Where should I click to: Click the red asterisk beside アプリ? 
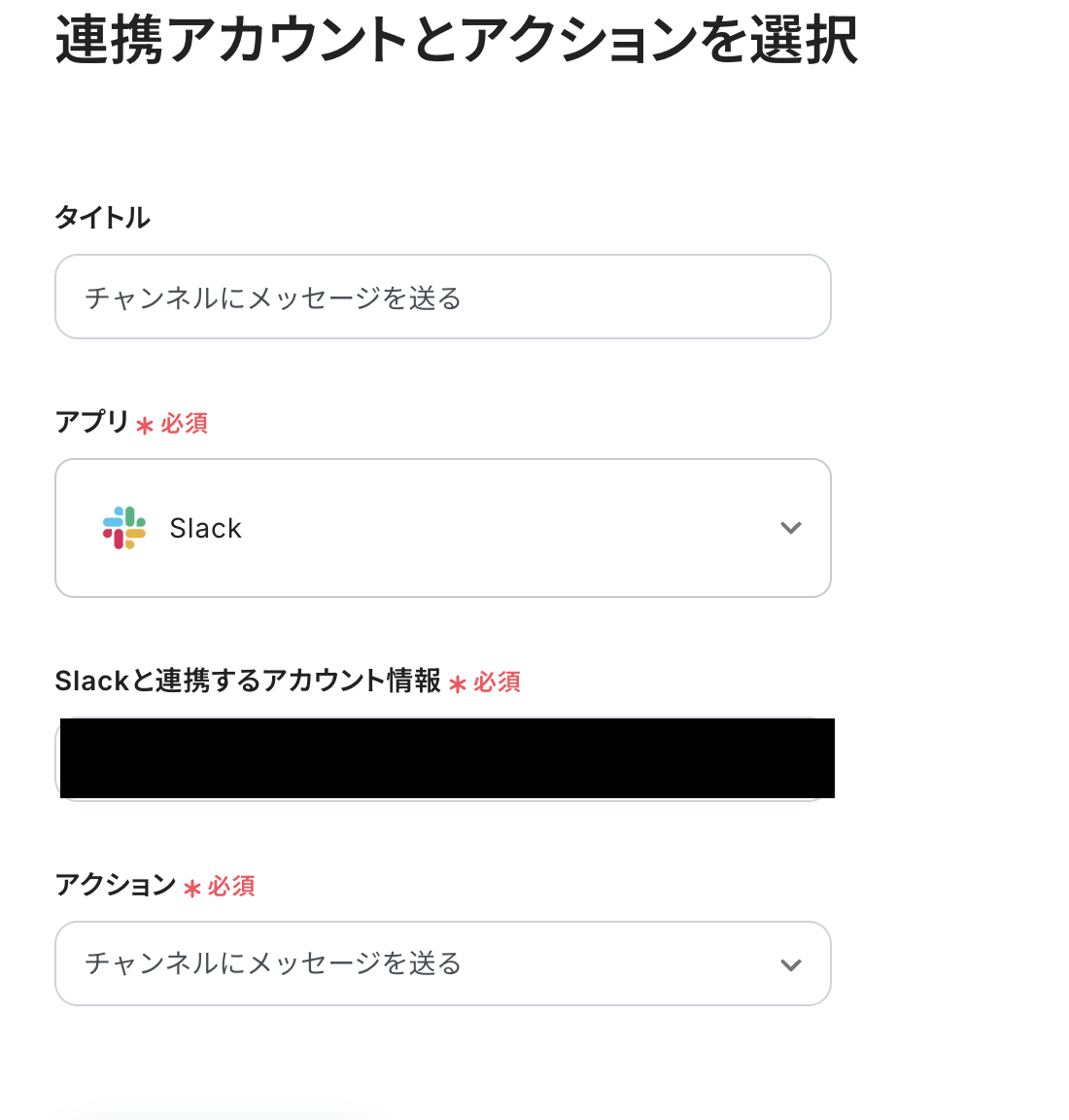pyautogui.click(x=145, y=426)
